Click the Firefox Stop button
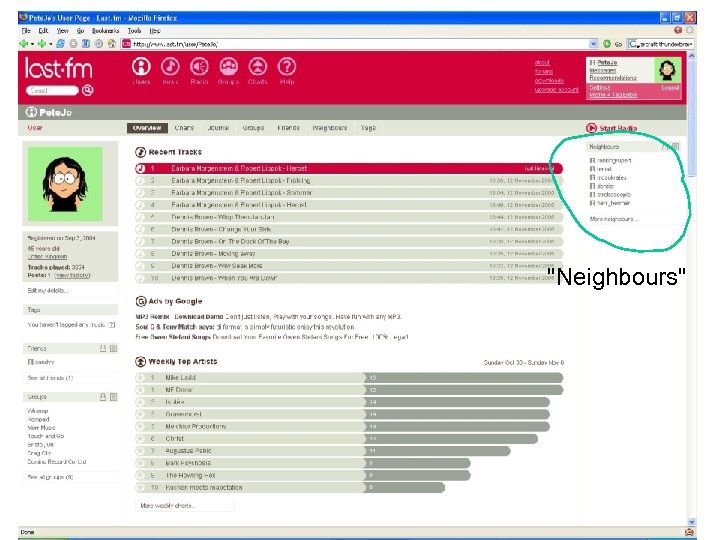The height and width of the screenshot is (540, 720). (73, 44)
